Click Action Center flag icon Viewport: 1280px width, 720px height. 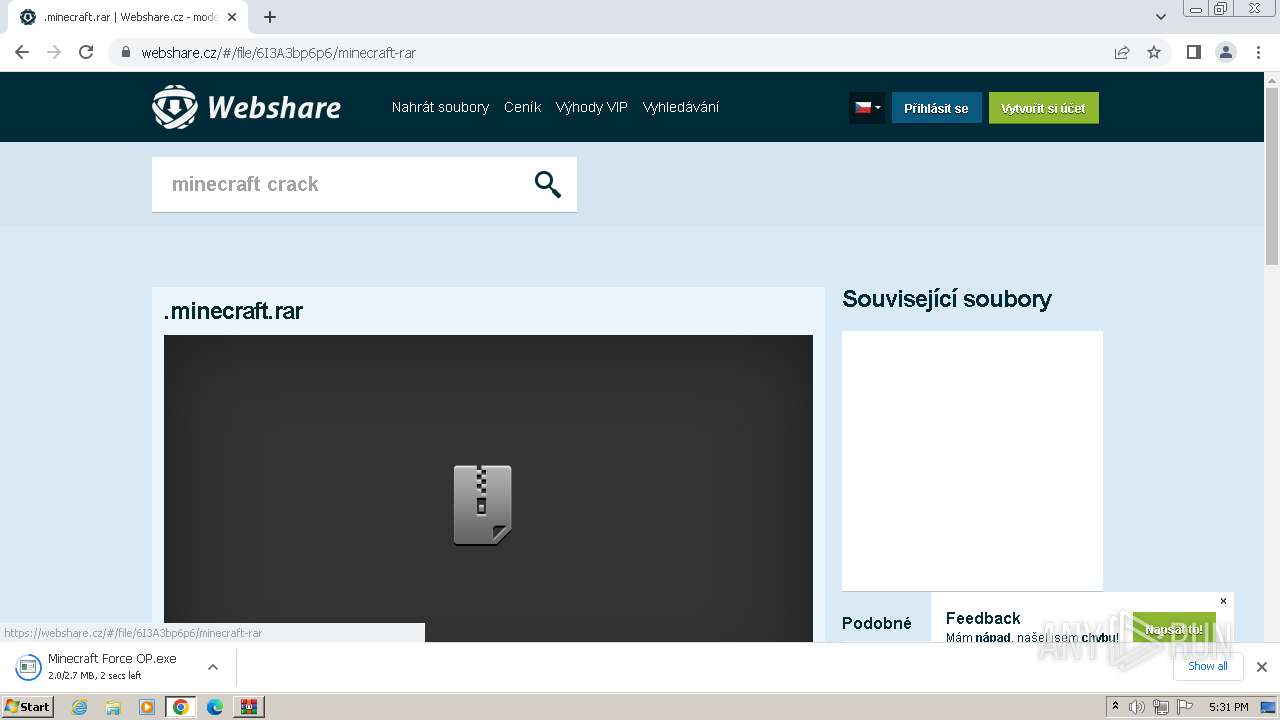pos(1185,707)
